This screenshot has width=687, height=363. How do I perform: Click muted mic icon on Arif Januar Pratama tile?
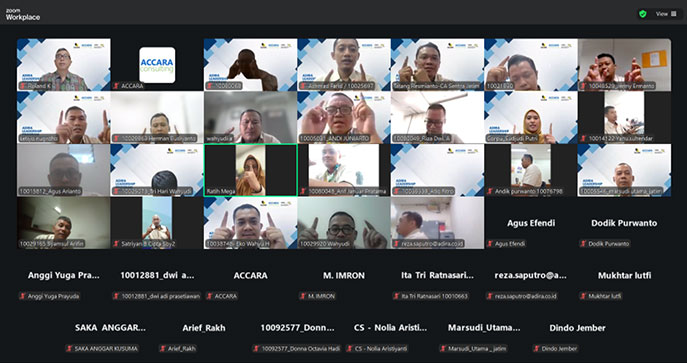pyautogui.click(x=303, y=191)
